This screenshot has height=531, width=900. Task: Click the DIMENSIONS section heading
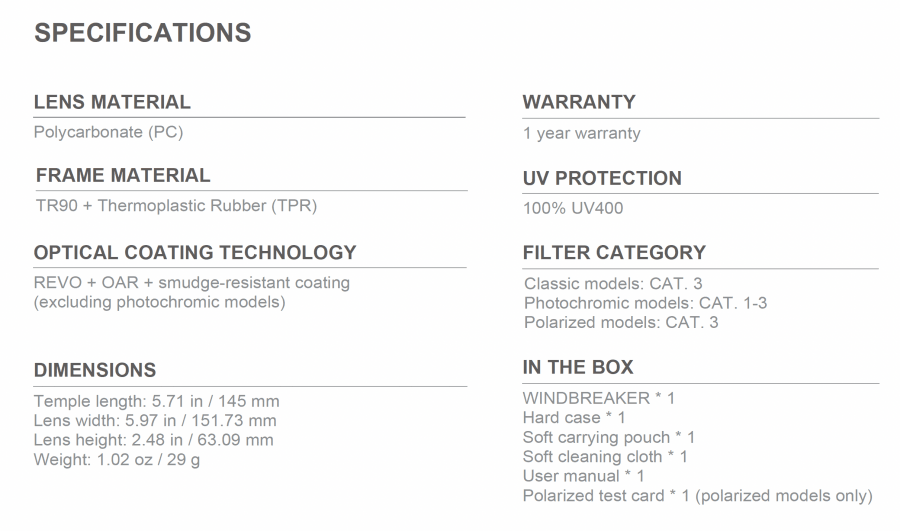tap(95, 370)
